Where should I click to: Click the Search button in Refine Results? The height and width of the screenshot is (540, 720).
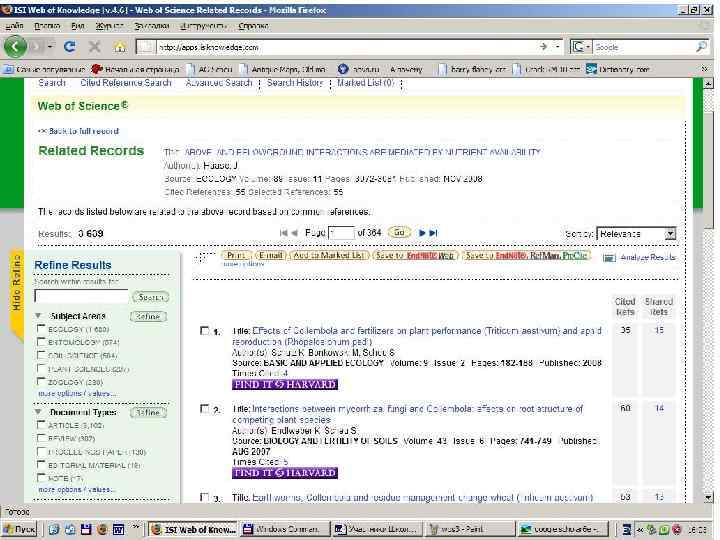[x=151, y=297]
